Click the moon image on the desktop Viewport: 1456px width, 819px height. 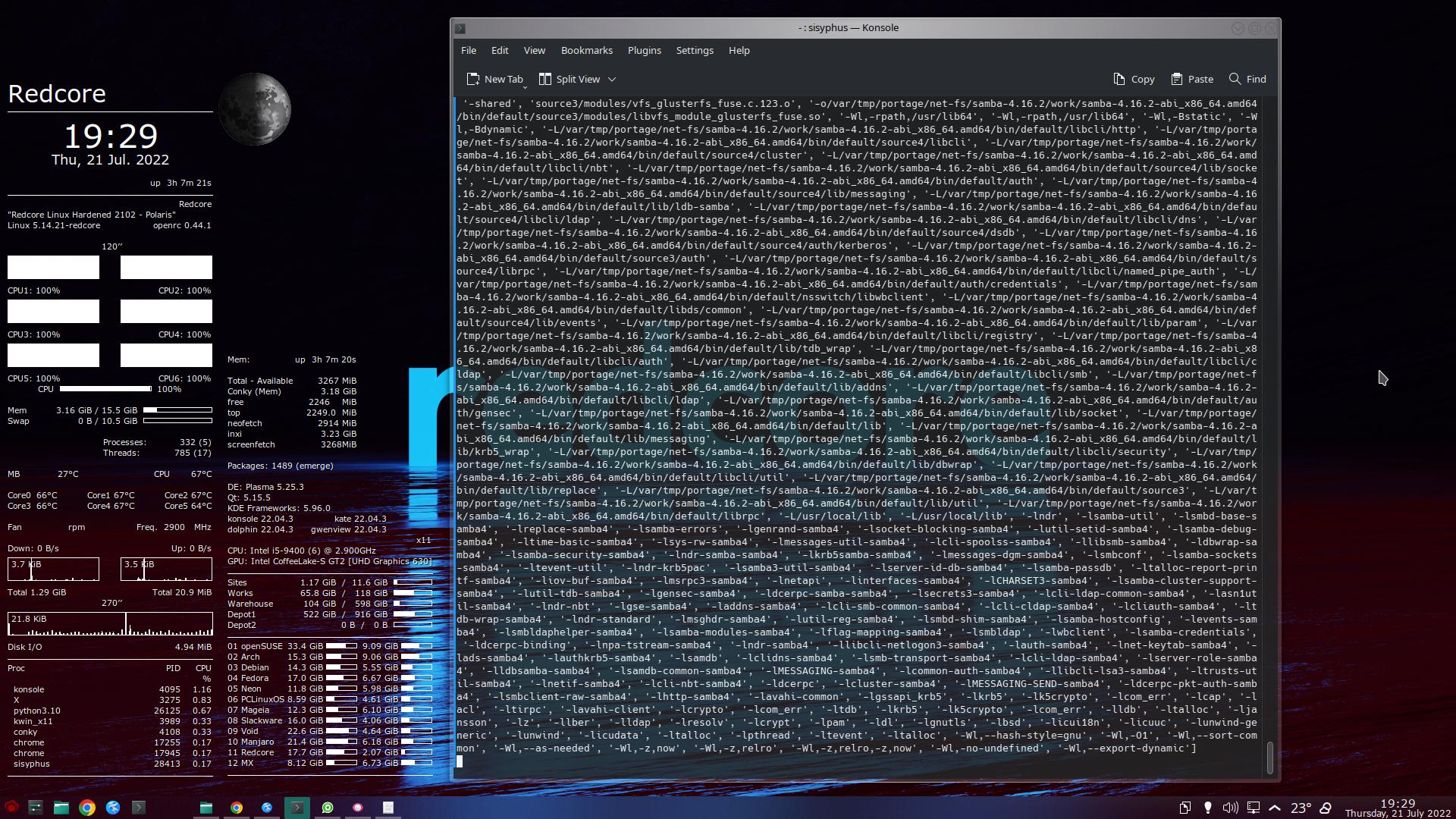pos(255,108)
